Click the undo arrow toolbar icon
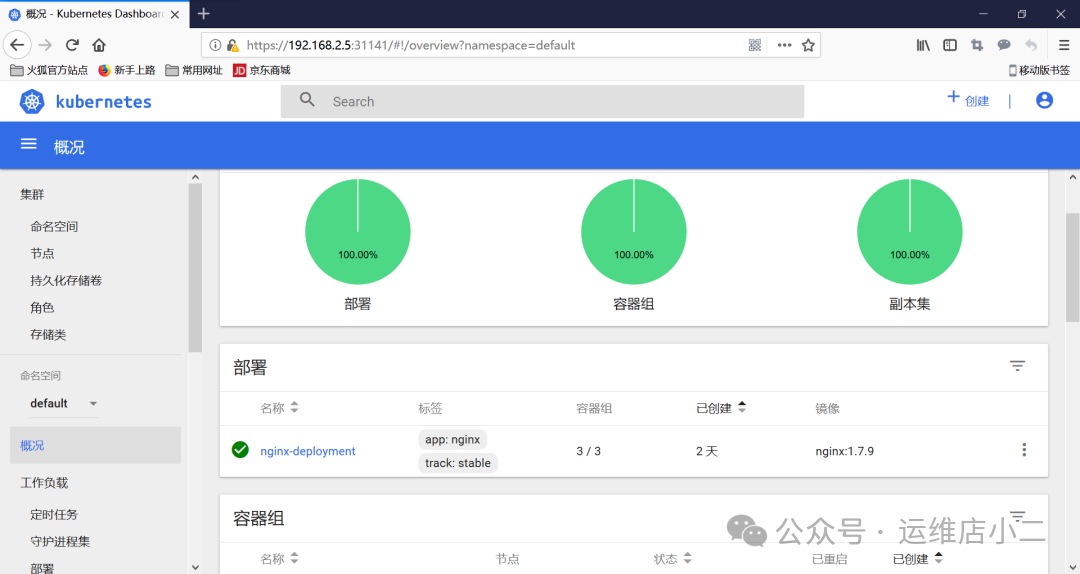 coord(1031,45)
